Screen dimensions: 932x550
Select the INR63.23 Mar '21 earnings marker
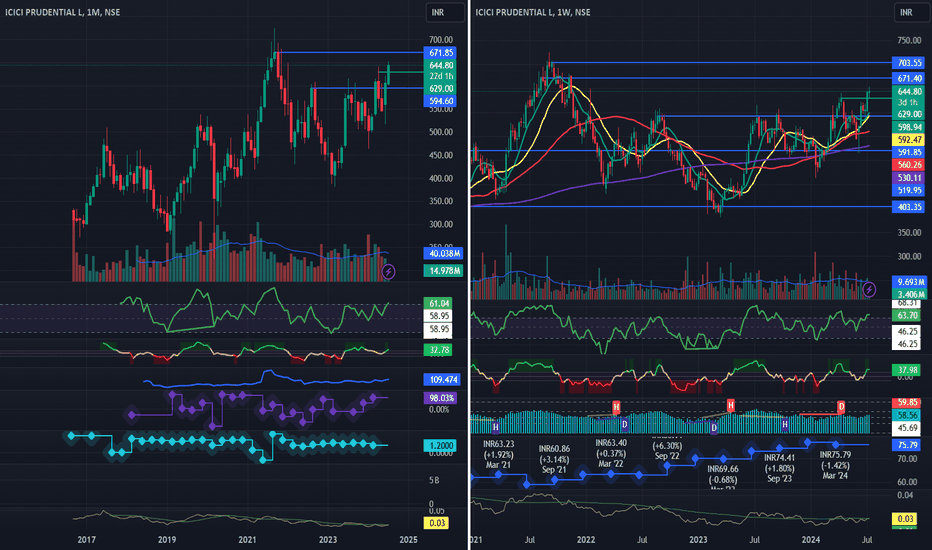point(498,454)
